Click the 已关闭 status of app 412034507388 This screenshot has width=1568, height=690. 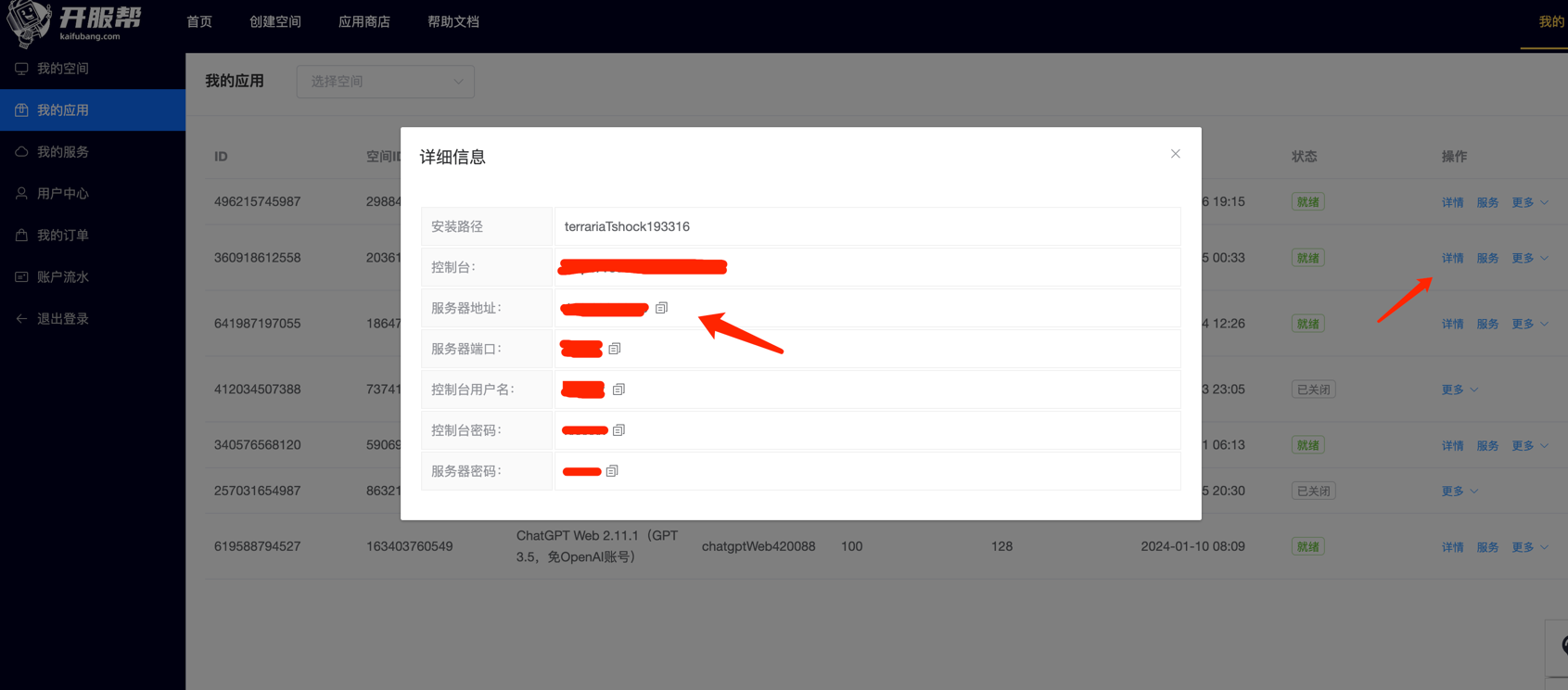point(1313,390)
